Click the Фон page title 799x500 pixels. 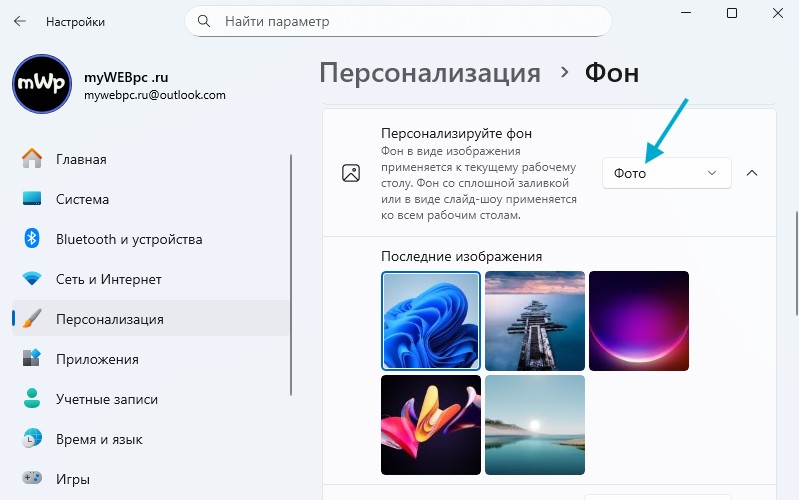coord(611,73)
